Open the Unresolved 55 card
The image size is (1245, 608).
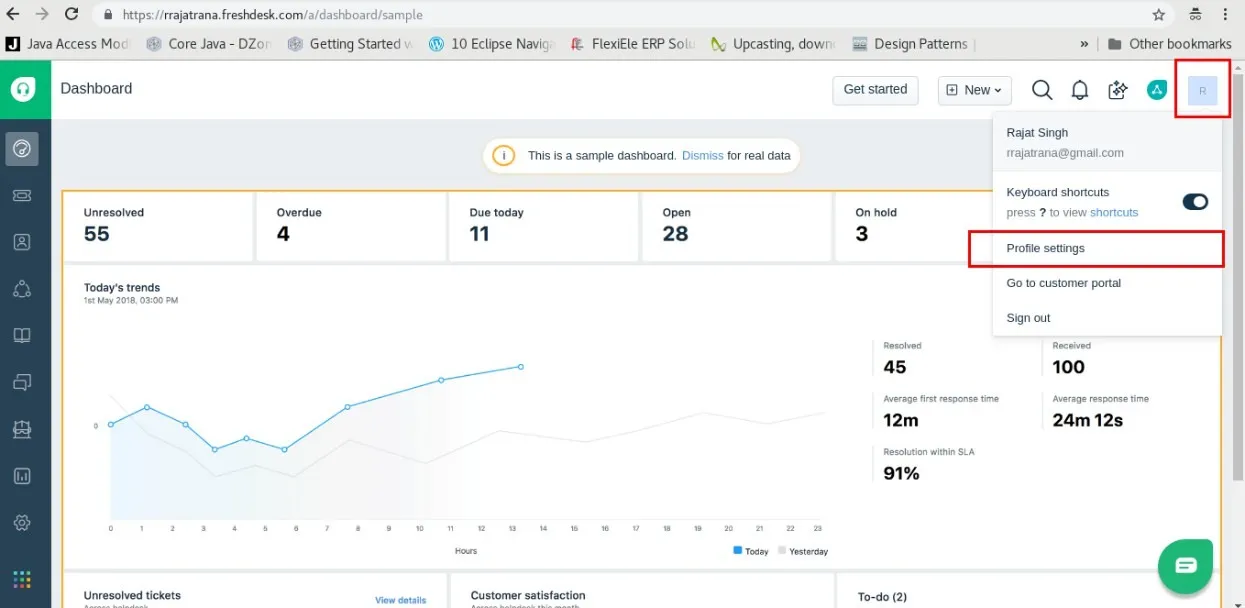158,227
